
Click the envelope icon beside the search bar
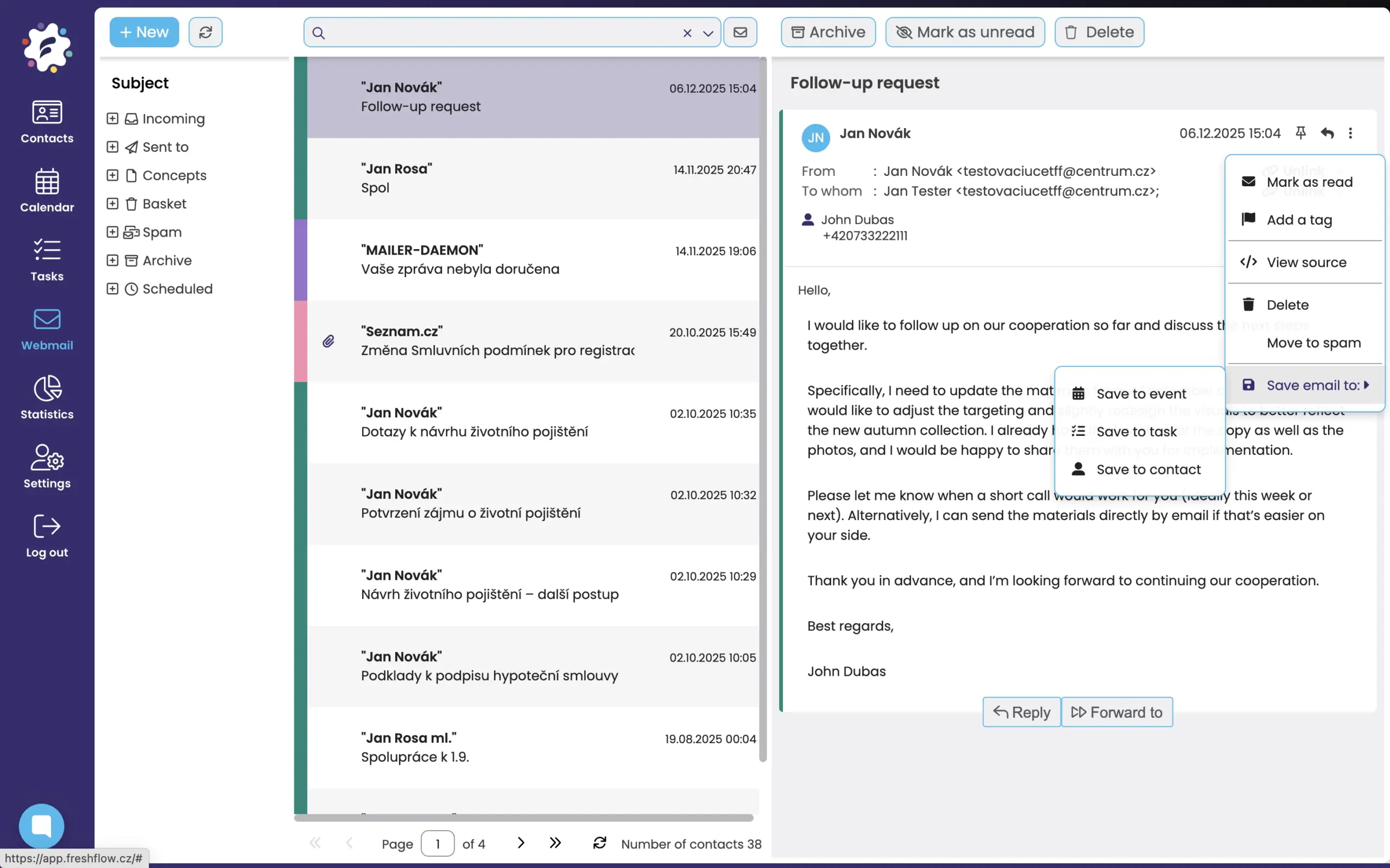[x=740, y=32]
